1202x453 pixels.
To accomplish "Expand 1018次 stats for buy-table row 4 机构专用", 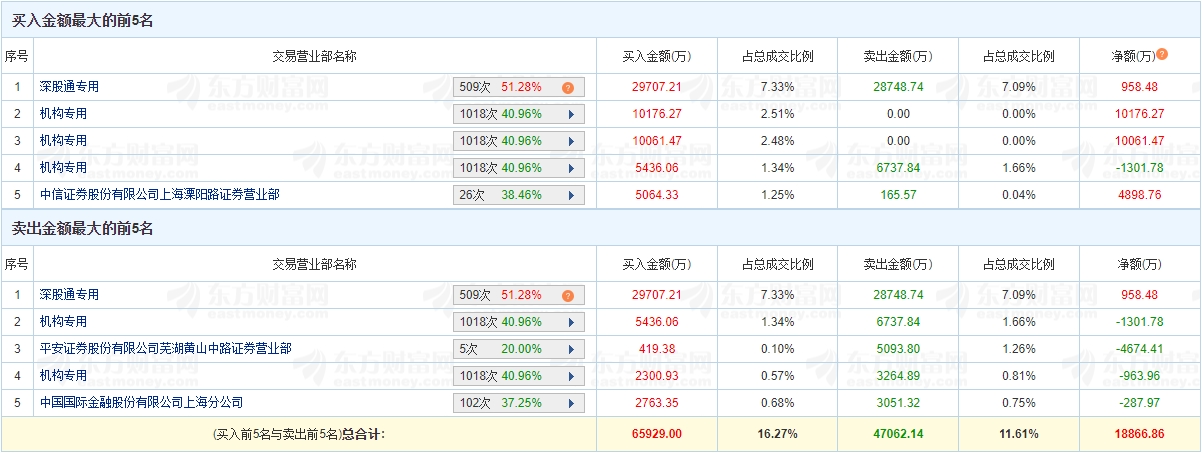I will click(571, 168).
